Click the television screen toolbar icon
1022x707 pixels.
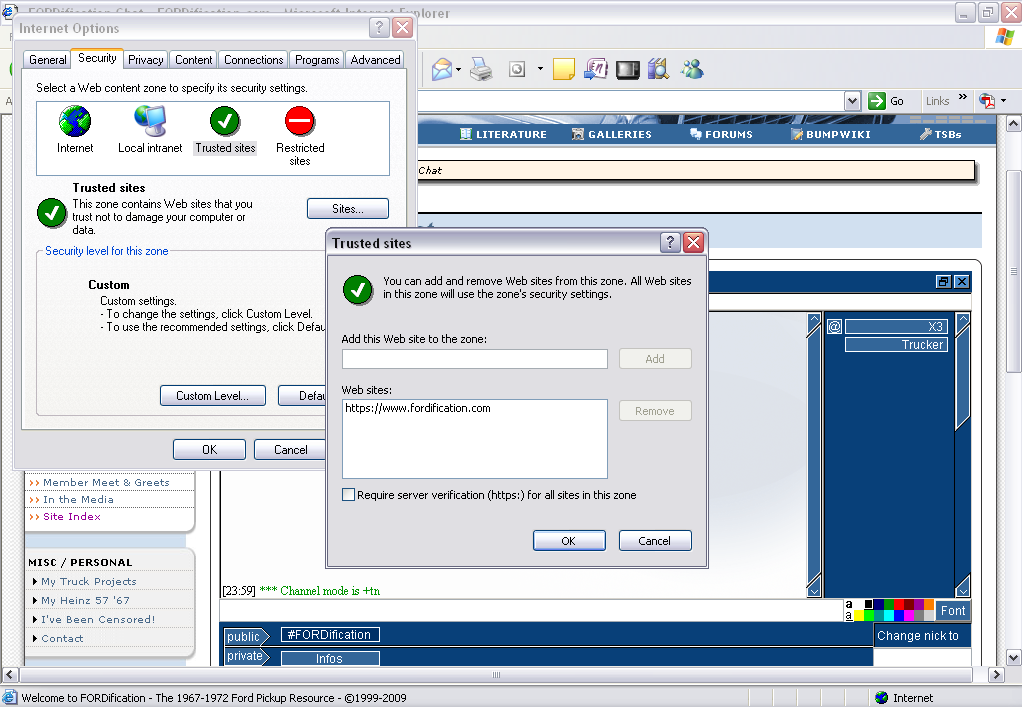[628, 70]
